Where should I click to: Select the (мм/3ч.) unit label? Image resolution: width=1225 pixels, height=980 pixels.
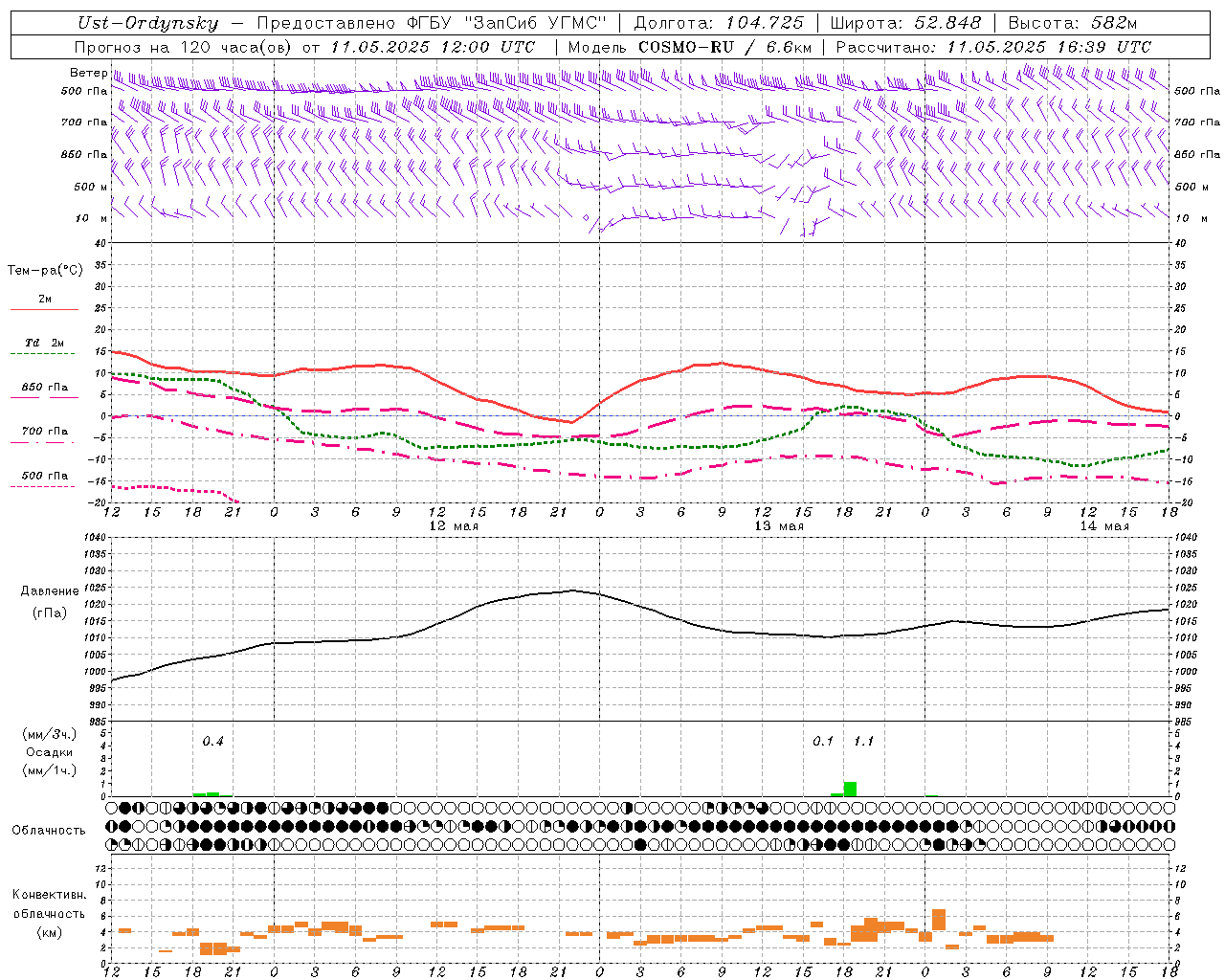pos(50,734)
